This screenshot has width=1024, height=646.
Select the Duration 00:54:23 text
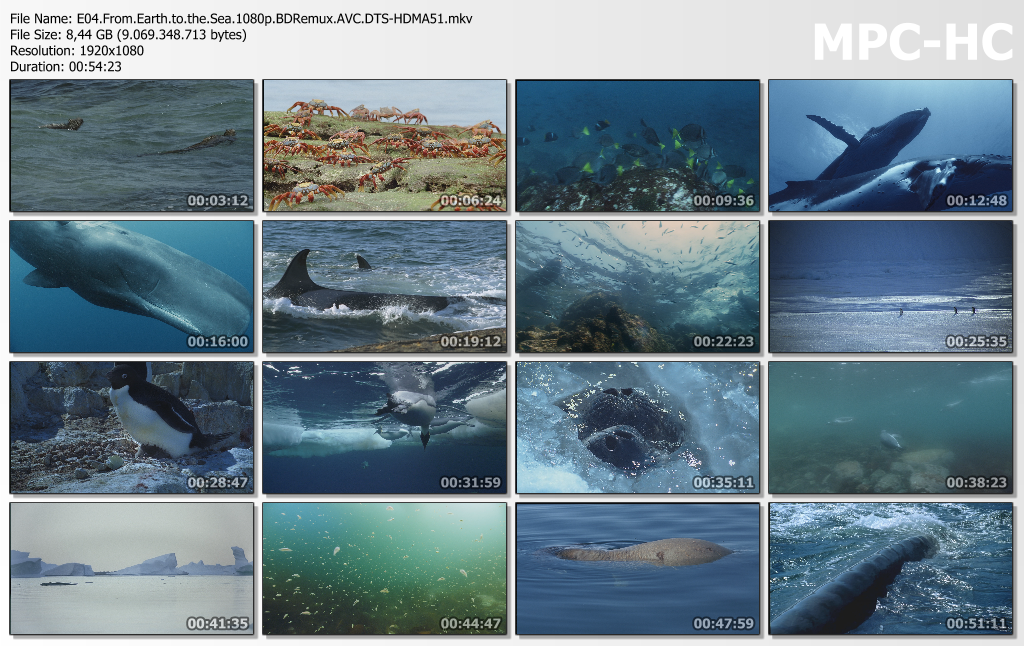[65, 67]
